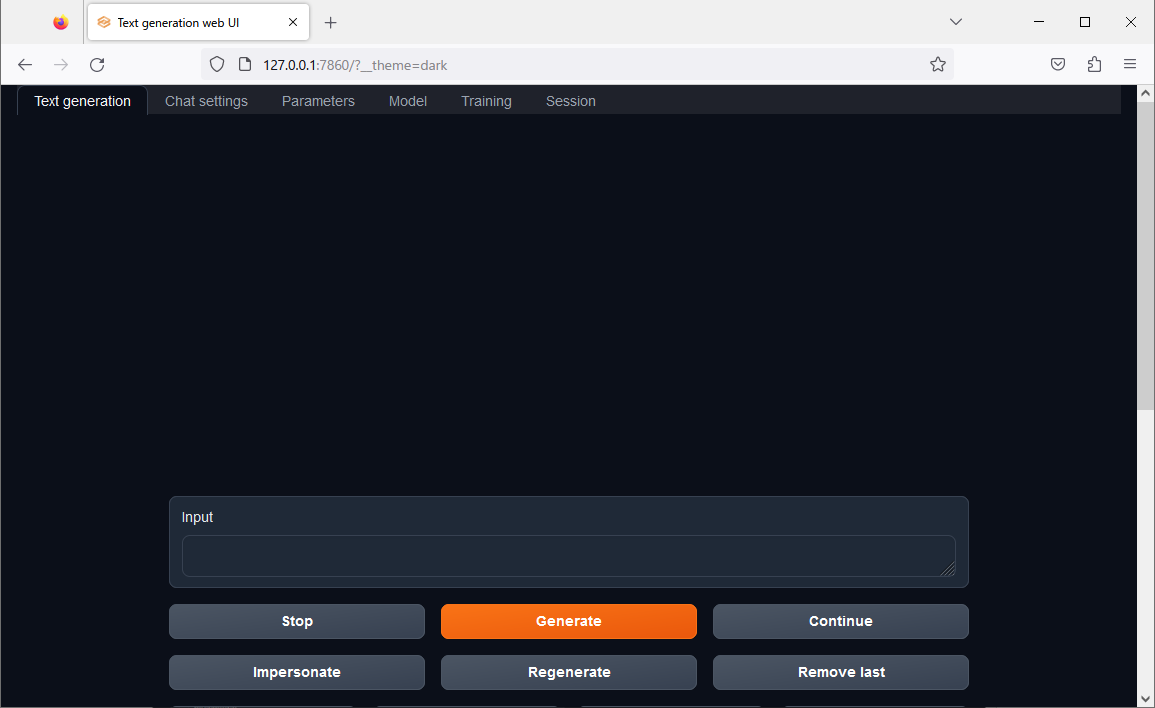
Task: Open the Chat settings tab
Action: [206, 101]
